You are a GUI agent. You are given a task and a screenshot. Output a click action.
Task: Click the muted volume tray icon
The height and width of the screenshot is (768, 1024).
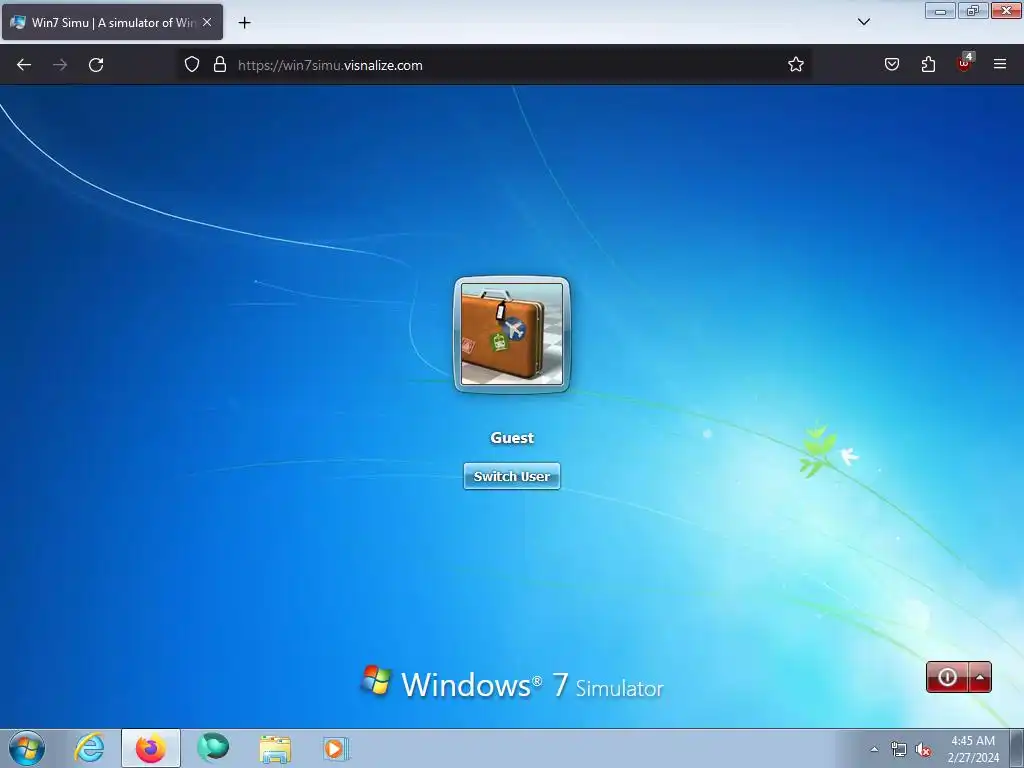(923, 750)
